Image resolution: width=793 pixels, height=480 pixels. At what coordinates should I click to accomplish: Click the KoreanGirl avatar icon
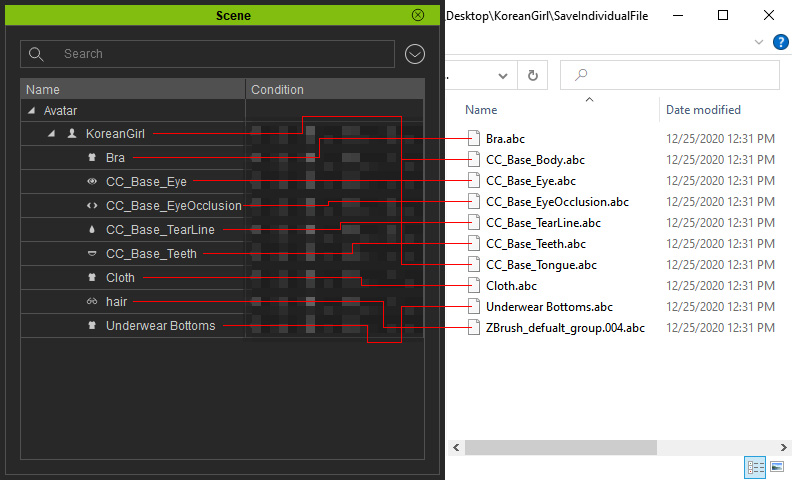[72, 134]
